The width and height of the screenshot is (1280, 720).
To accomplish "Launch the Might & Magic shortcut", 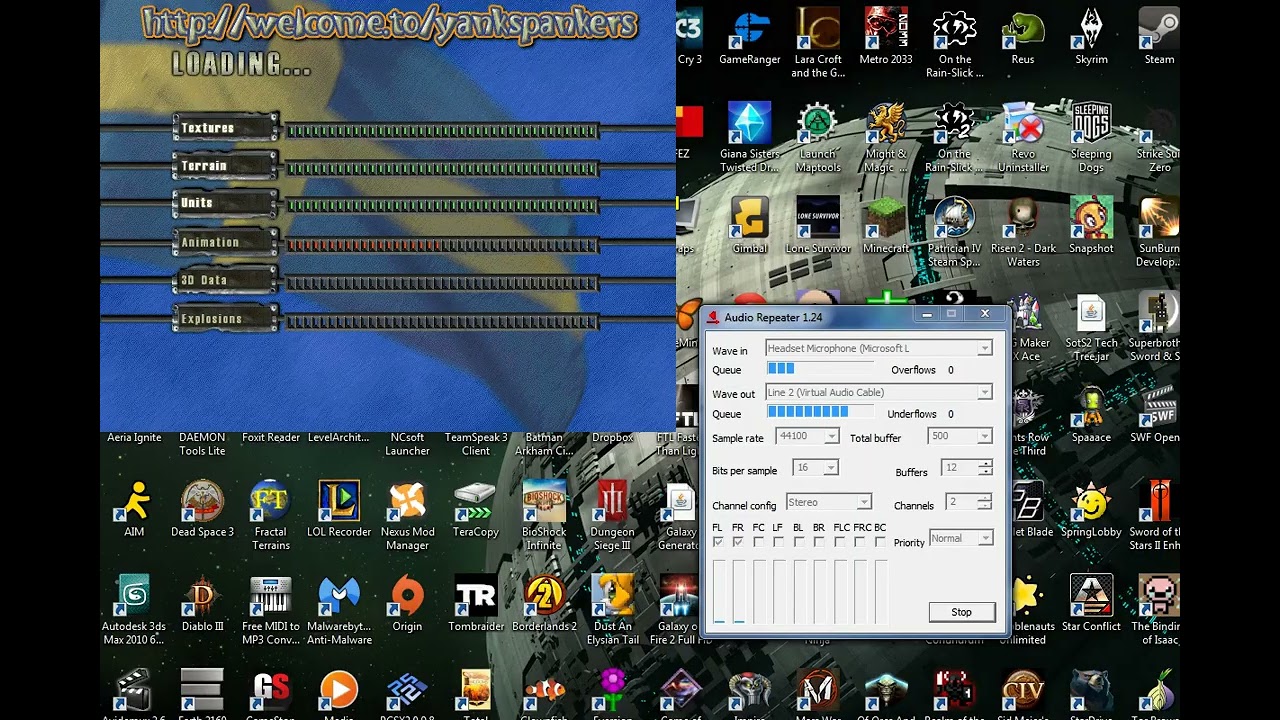I will pos(886,138).
